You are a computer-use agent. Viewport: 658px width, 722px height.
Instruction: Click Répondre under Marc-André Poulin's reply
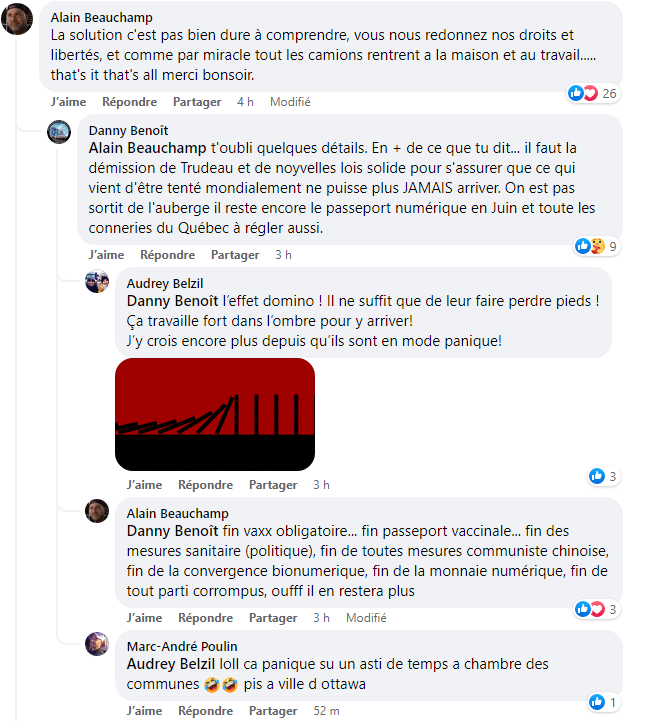tap(205, 711)
